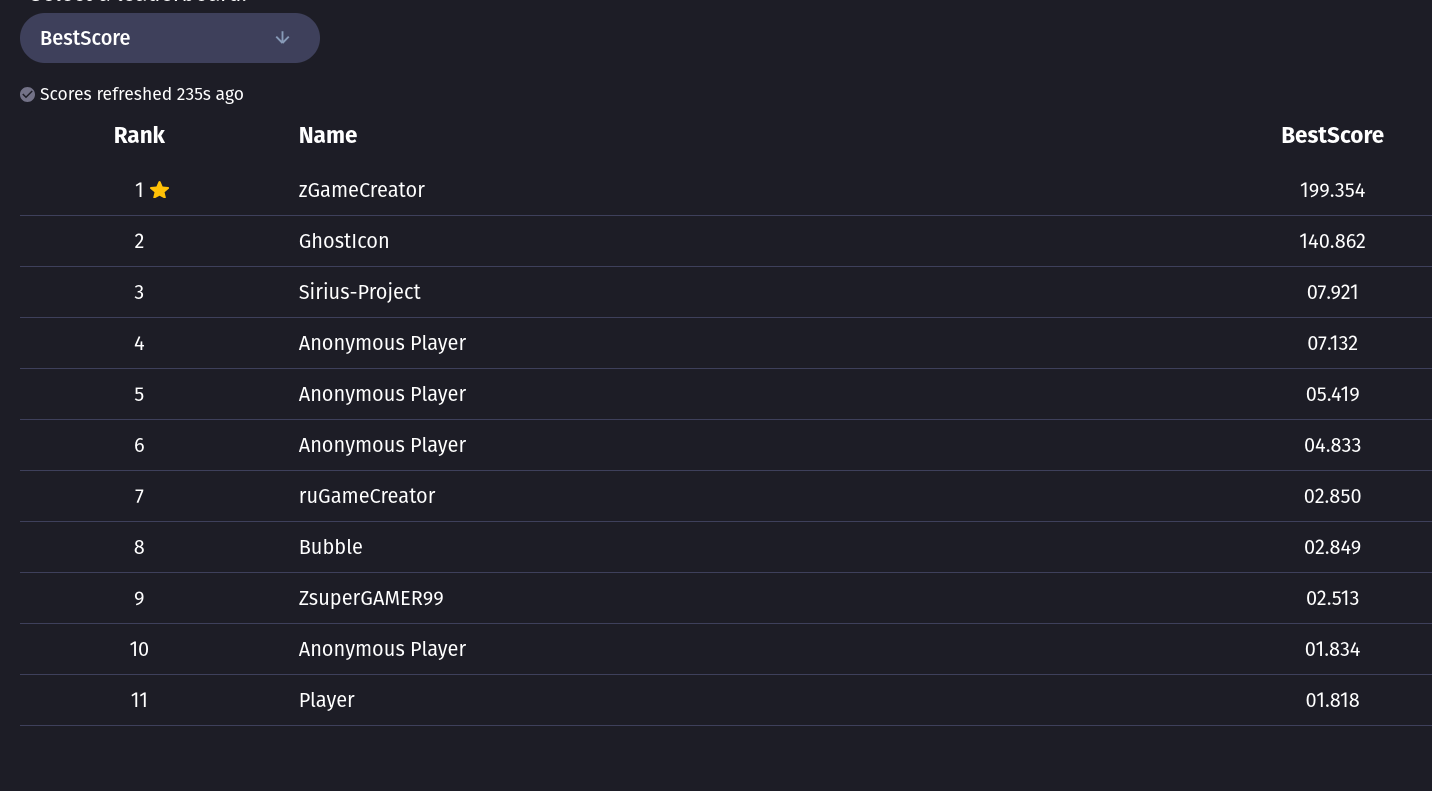
Task: Click the top score 199.354
Action: tap(1332, 190)
